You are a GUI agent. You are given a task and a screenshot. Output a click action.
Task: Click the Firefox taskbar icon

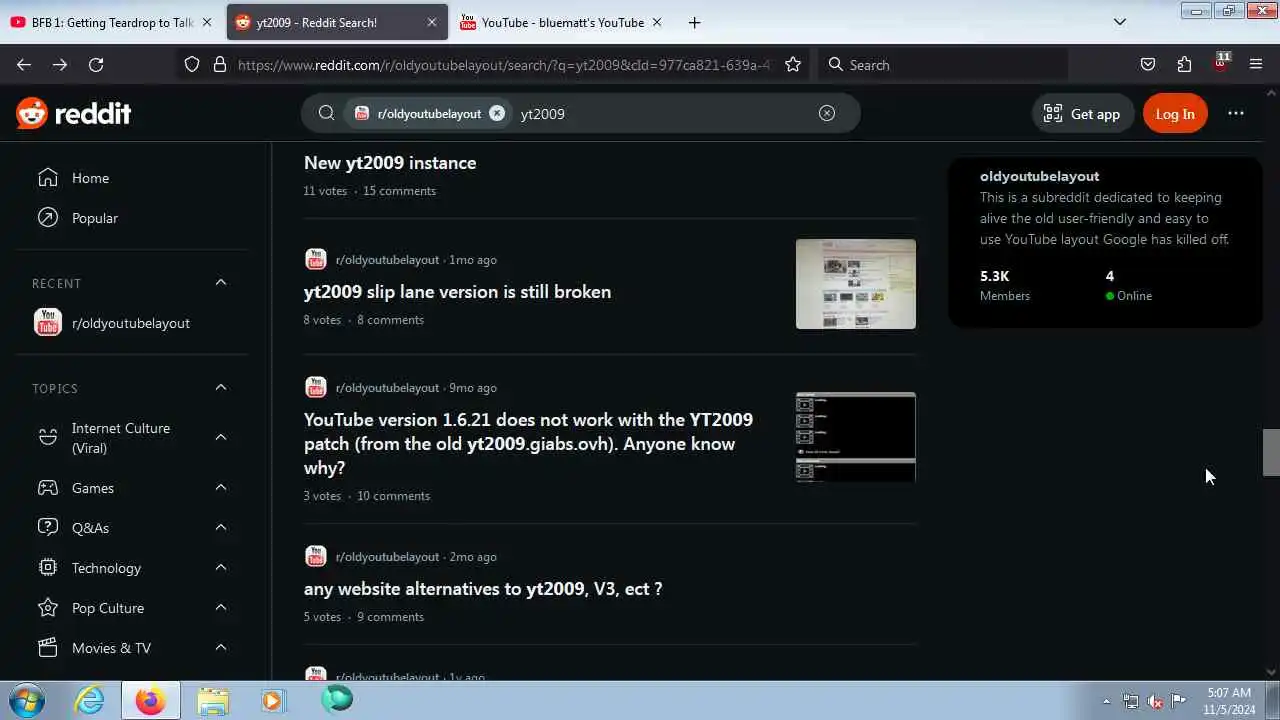pos(151,700)
